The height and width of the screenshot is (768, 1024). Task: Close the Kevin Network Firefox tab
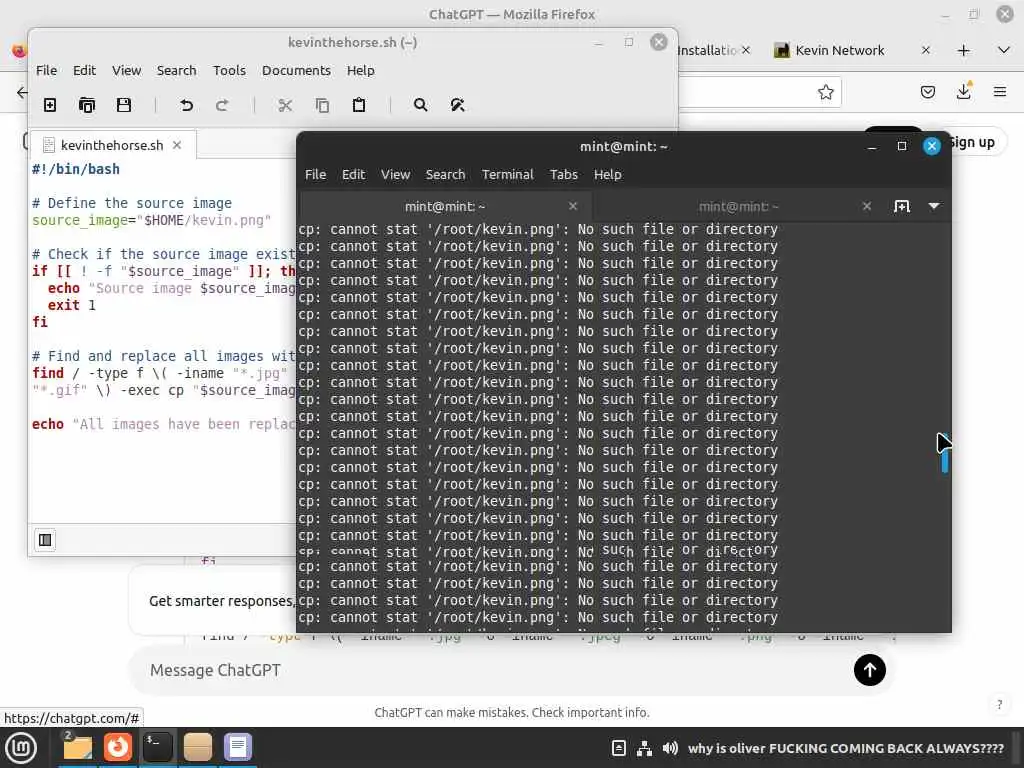click(x=925, y=50)
